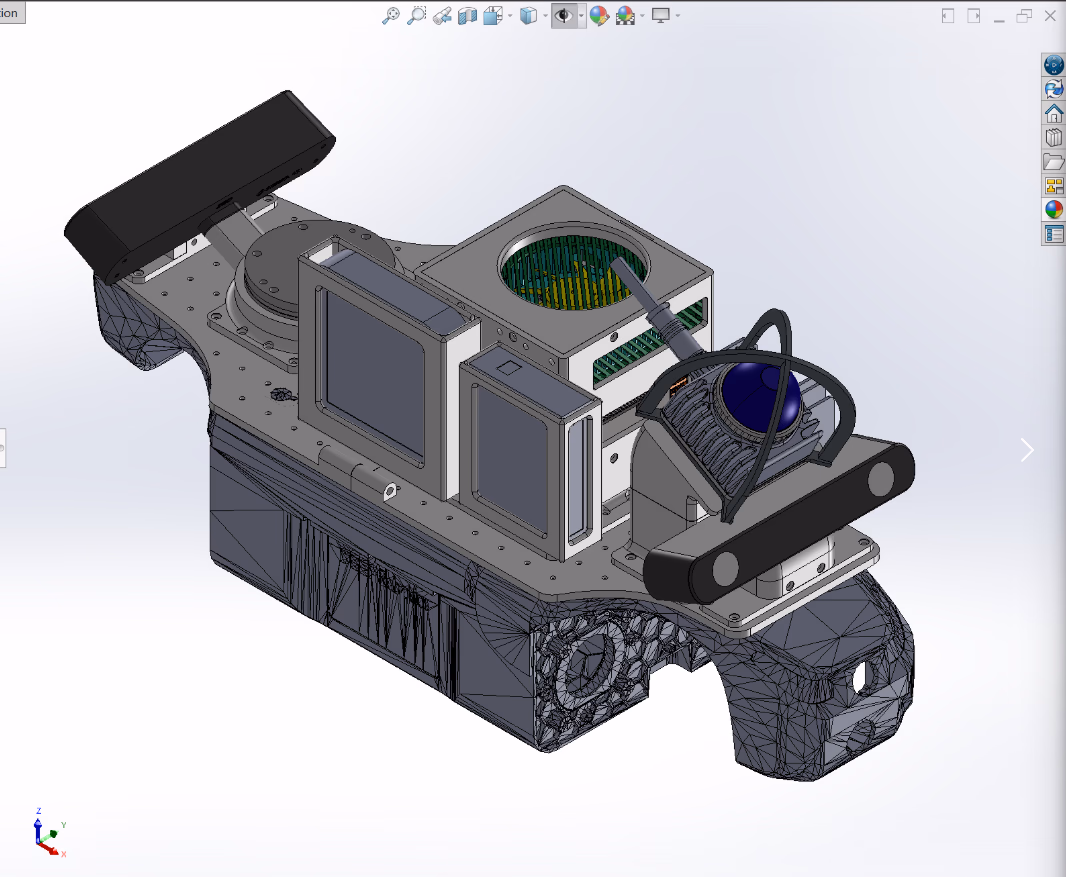Select the green fan grille circle on model
1066x877 pixels.
[x=573, y=271]
